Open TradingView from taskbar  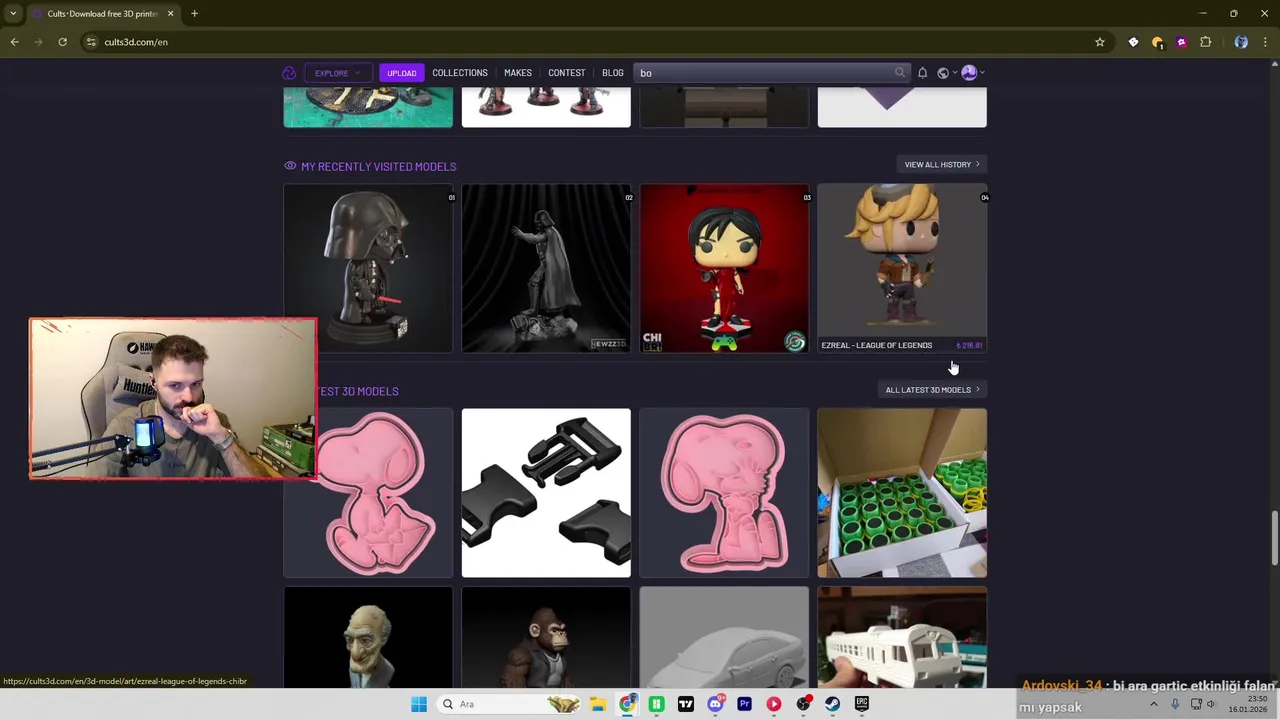click(x=685, y=704)
